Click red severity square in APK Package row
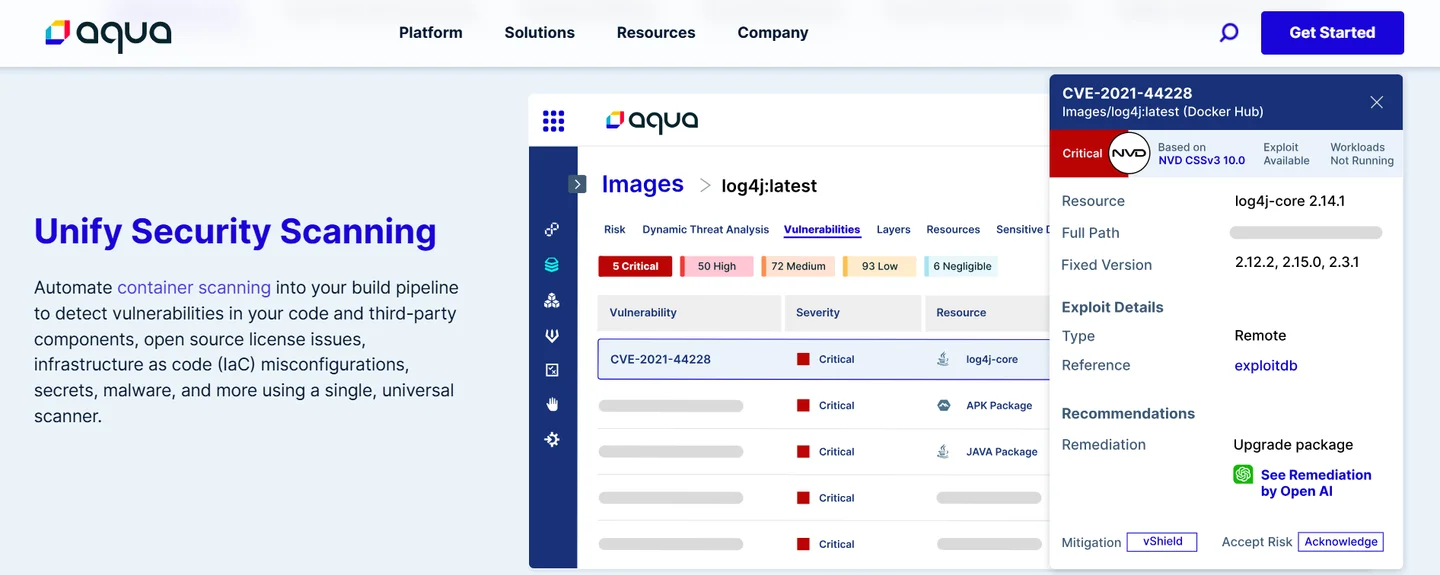 803,405
